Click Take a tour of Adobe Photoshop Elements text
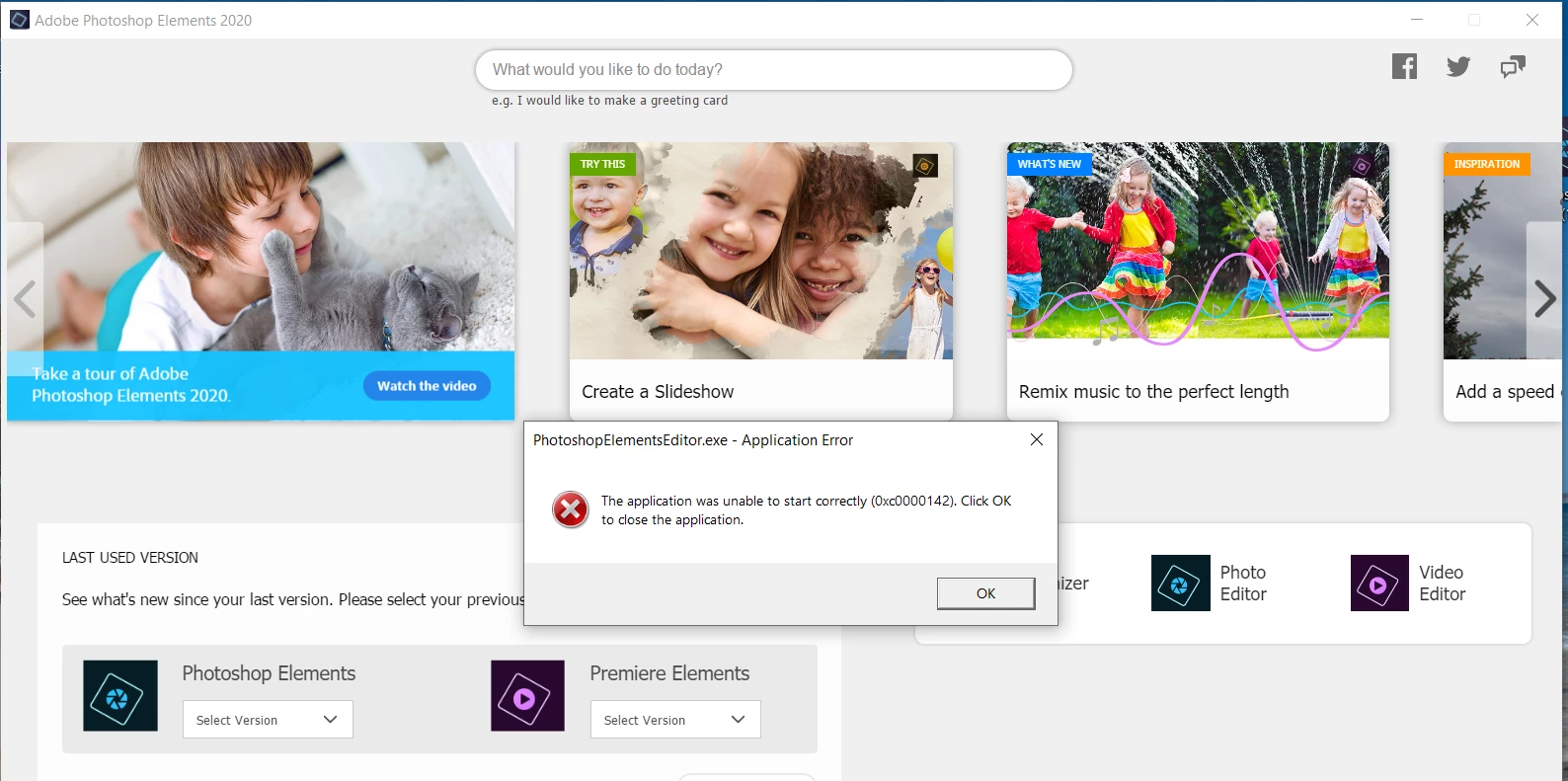1568x781 pixels. [x=130, y=385]
